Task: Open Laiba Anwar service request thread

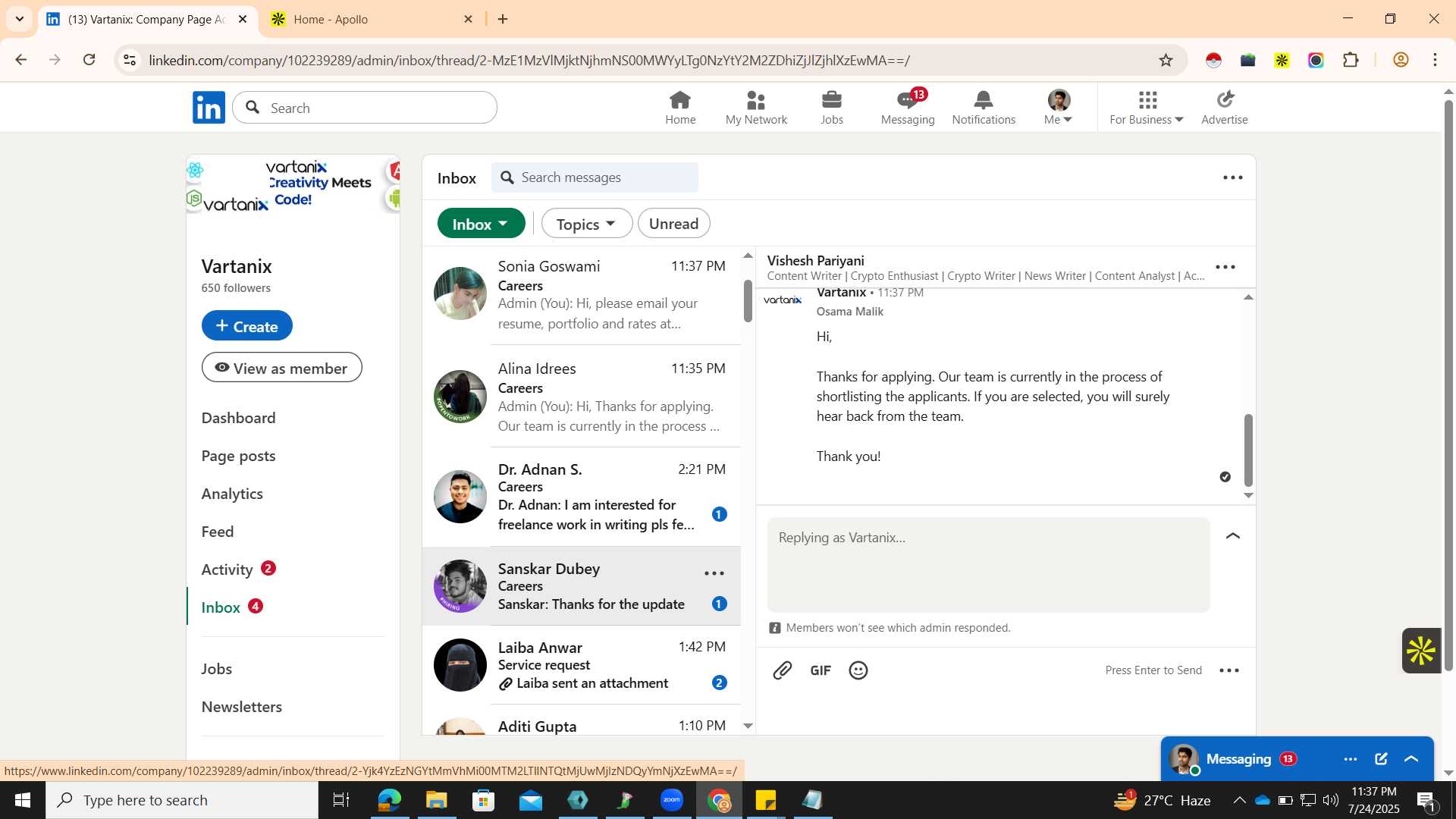Action: coord(582,665)
